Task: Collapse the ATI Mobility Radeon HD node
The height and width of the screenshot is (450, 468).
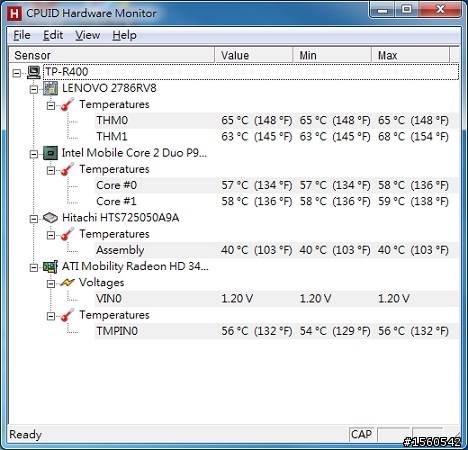Action: click(x=34, y=267)
